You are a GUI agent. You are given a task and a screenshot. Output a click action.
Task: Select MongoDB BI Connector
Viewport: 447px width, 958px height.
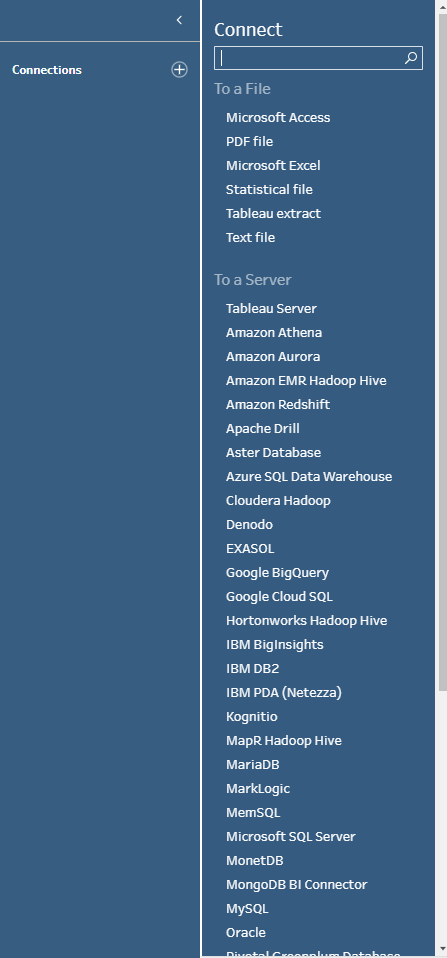click(x=296, y=884)
